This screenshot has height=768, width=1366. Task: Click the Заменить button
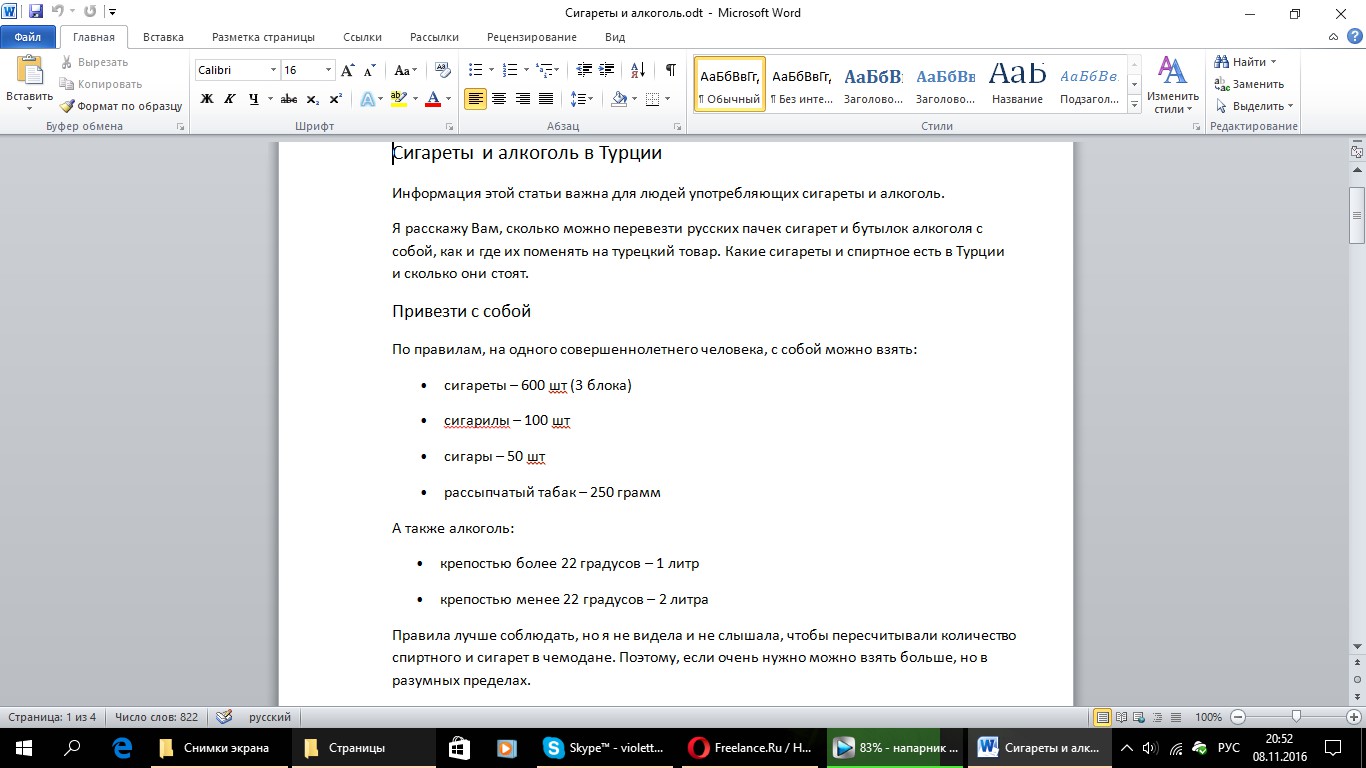[x=1250, y=84]
